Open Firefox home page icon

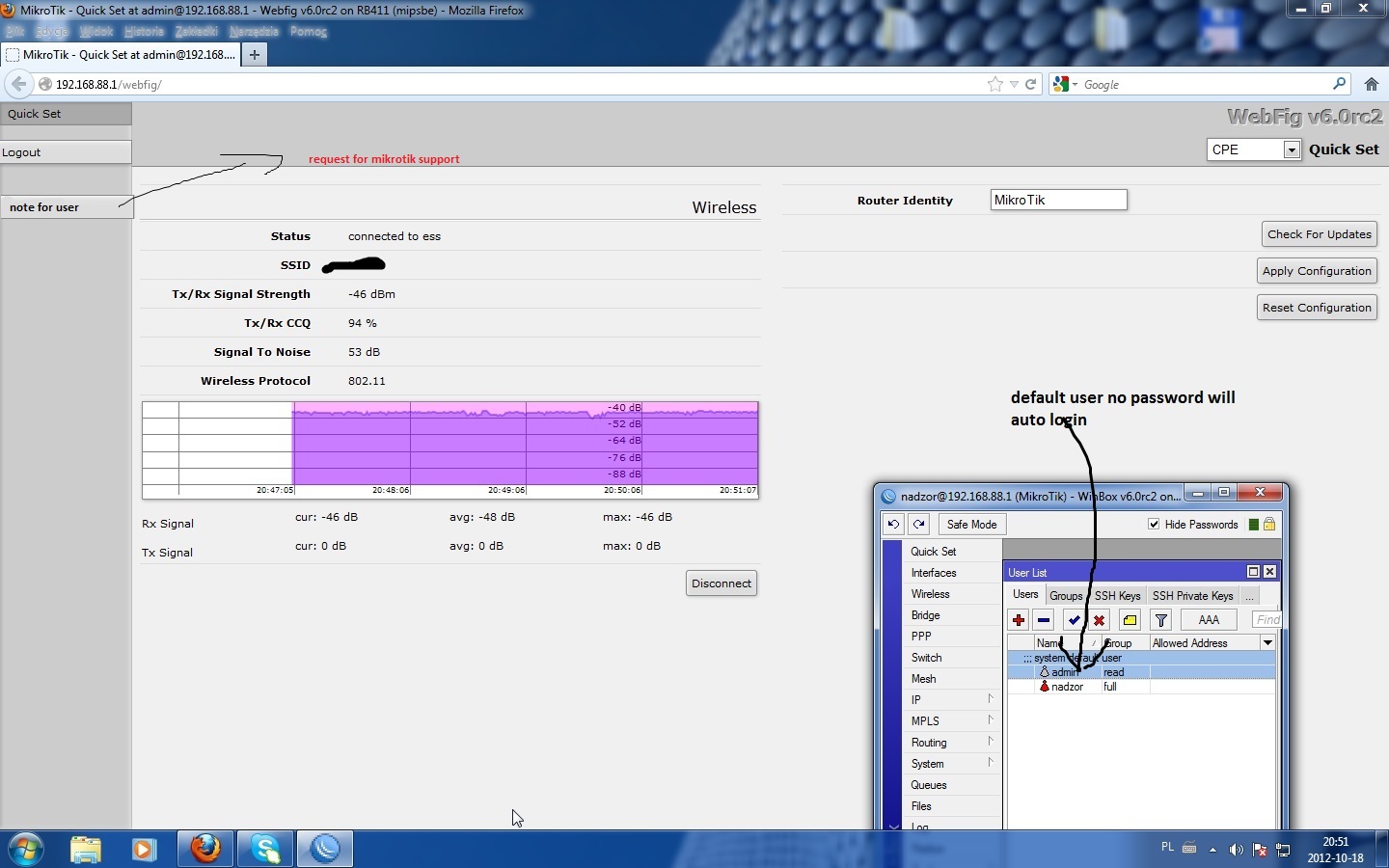(1372, 85)
